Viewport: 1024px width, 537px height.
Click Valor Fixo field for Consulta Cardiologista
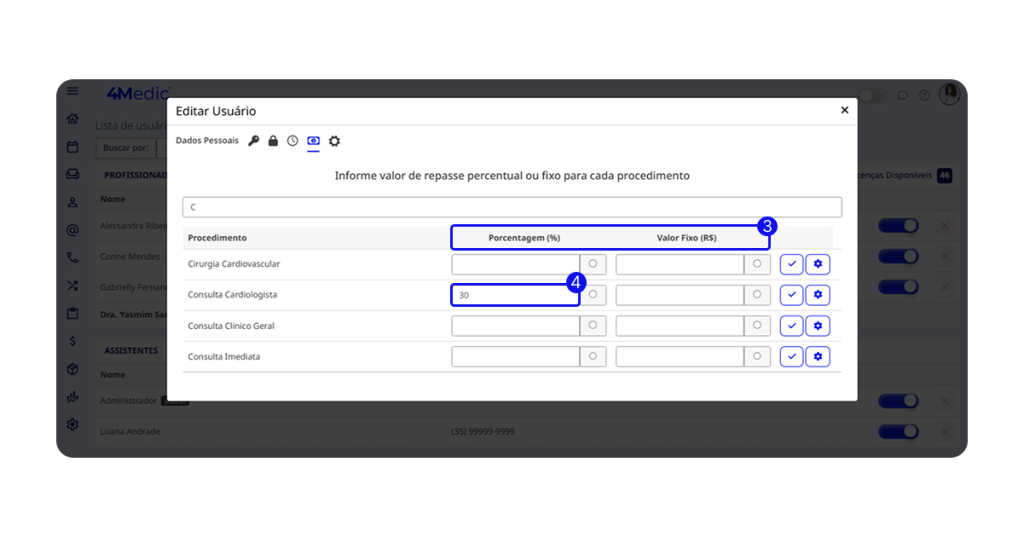click(679, 295)
